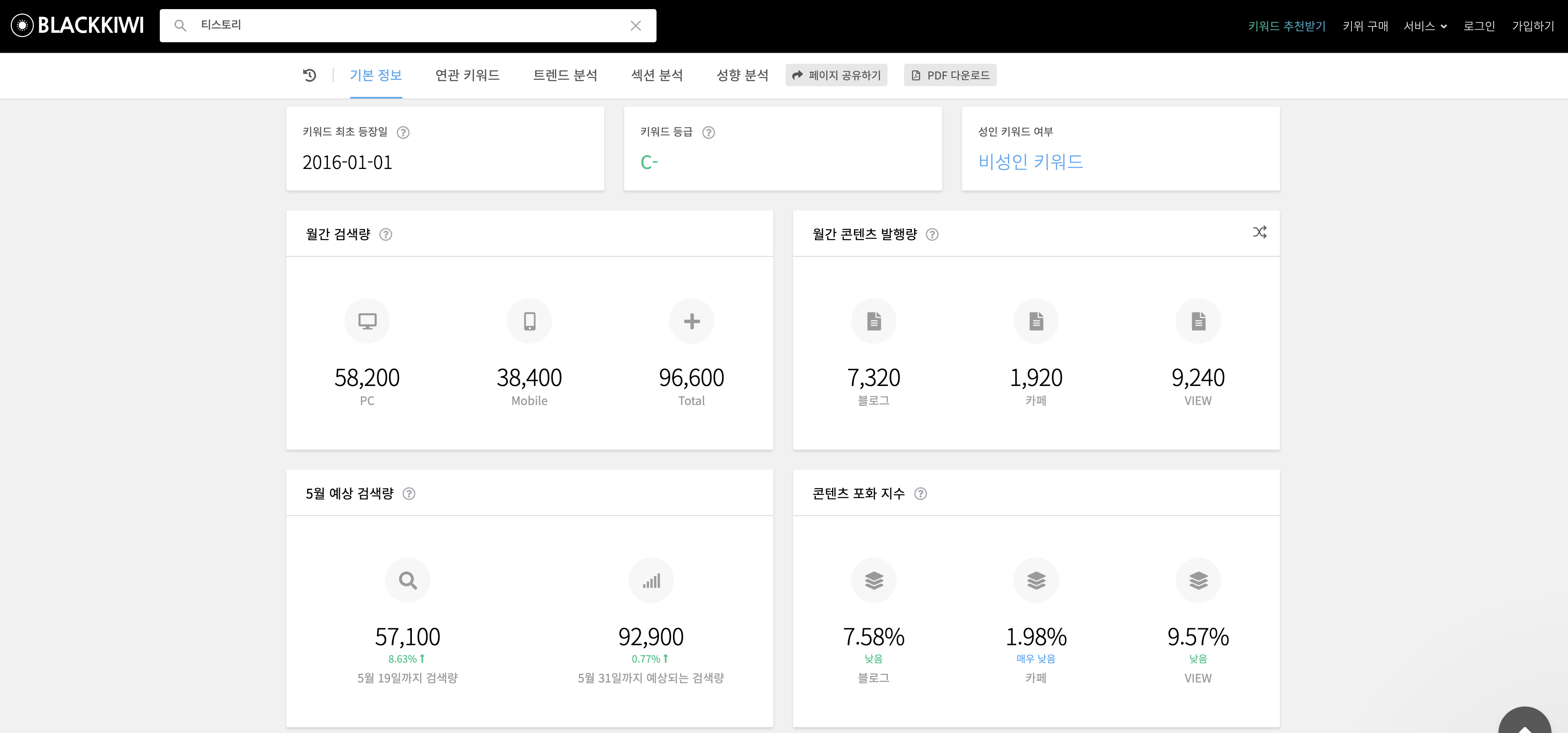1568x733 pixels.
Task: Switch to the 연관 키워드 tab
Action: pos(467,75)
